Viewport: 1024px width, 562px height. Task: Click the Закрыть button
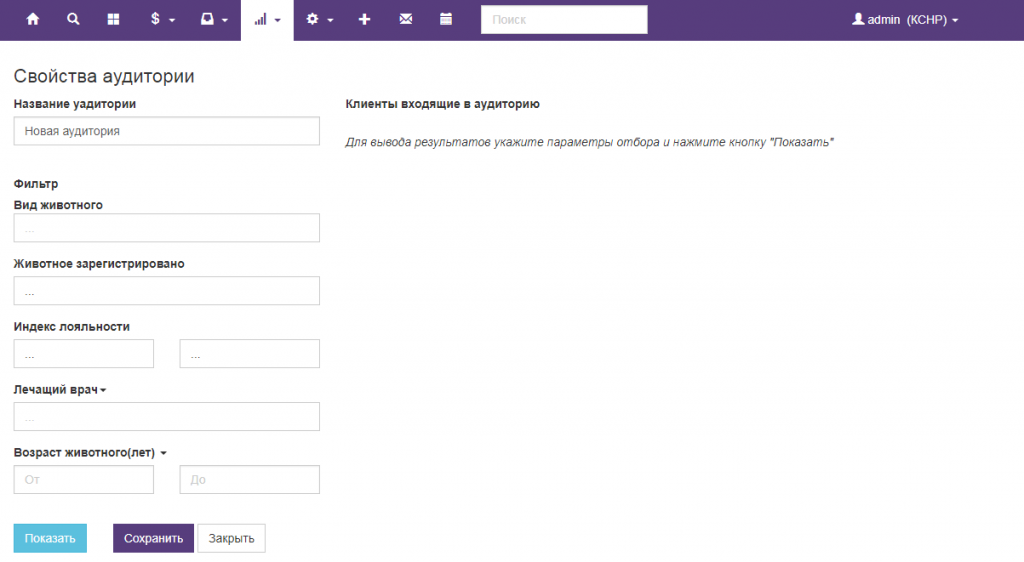[231, 539]
